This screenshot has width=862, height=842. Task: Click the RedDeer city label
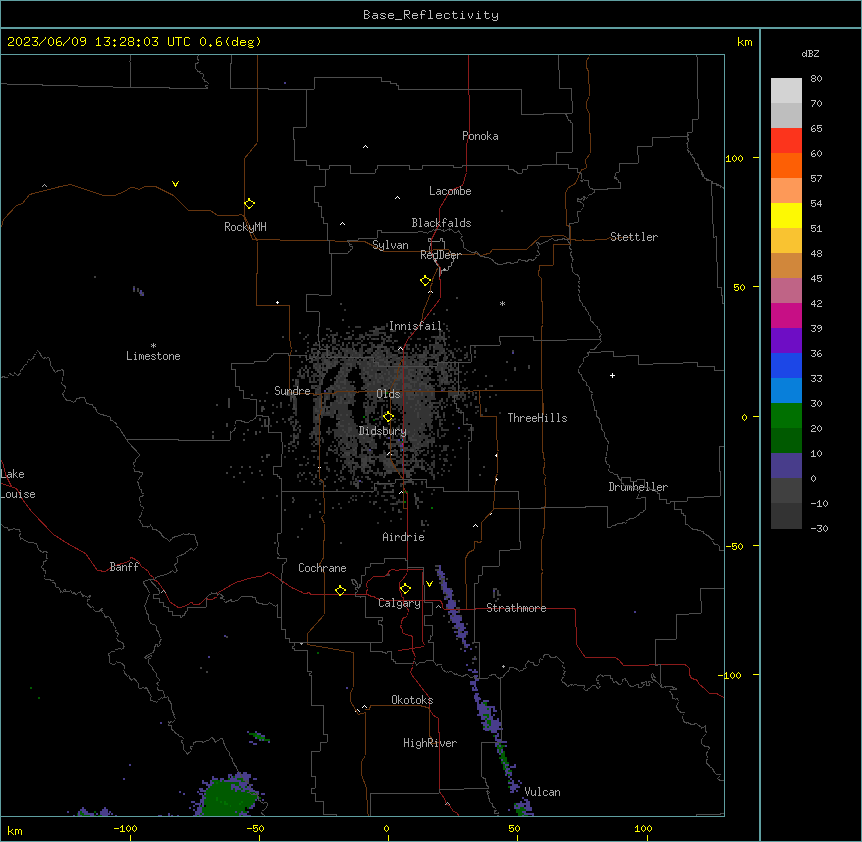tap(440, 255)
